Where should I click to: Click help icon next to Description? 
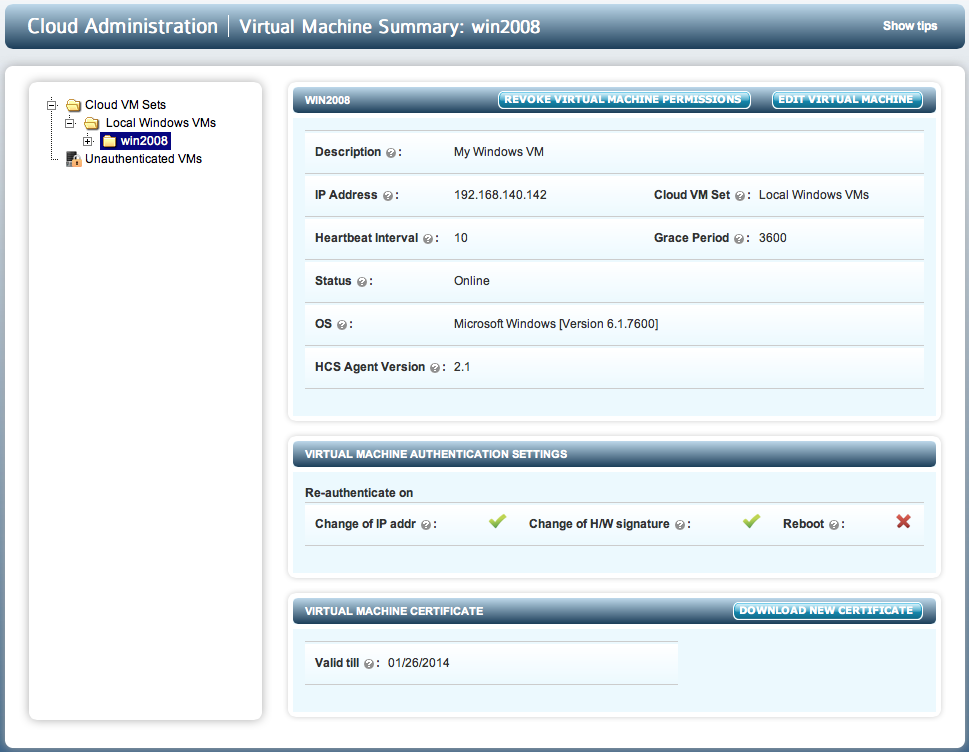point(391,153)
